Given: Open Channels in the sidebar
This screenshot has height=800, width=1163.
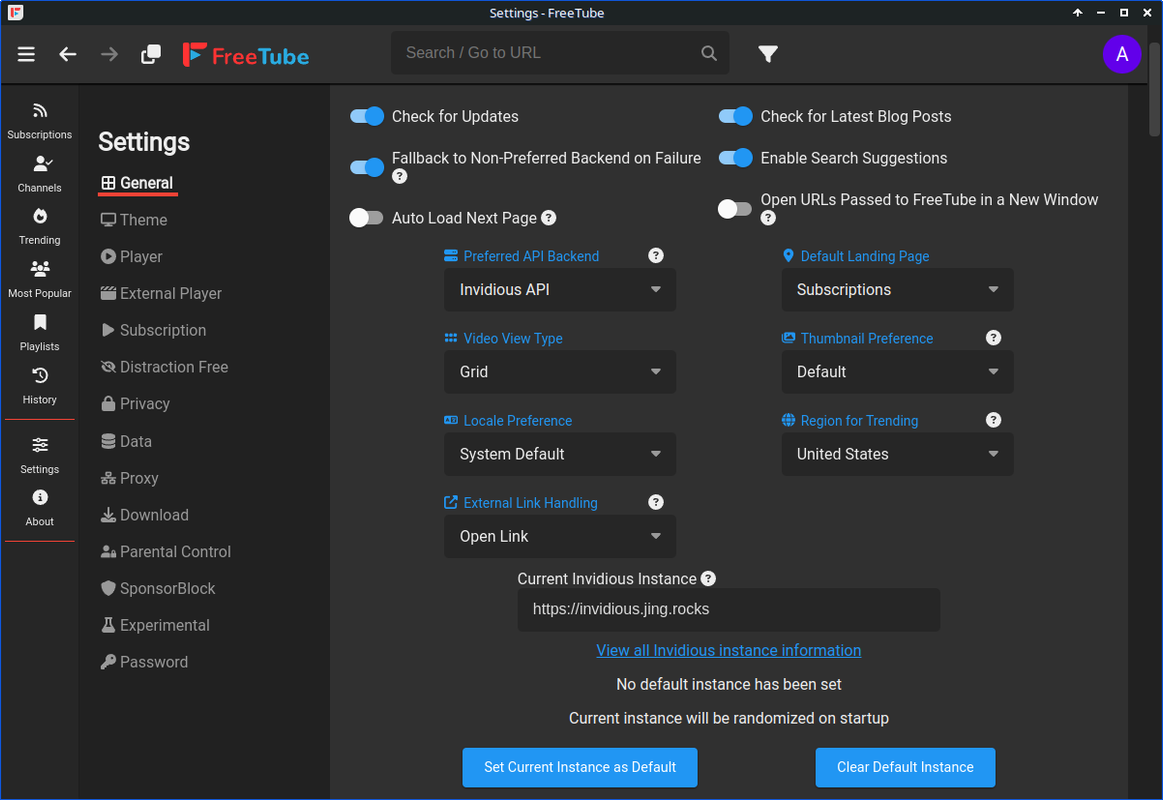Looking at the screenshot, I should click(39, 174).
